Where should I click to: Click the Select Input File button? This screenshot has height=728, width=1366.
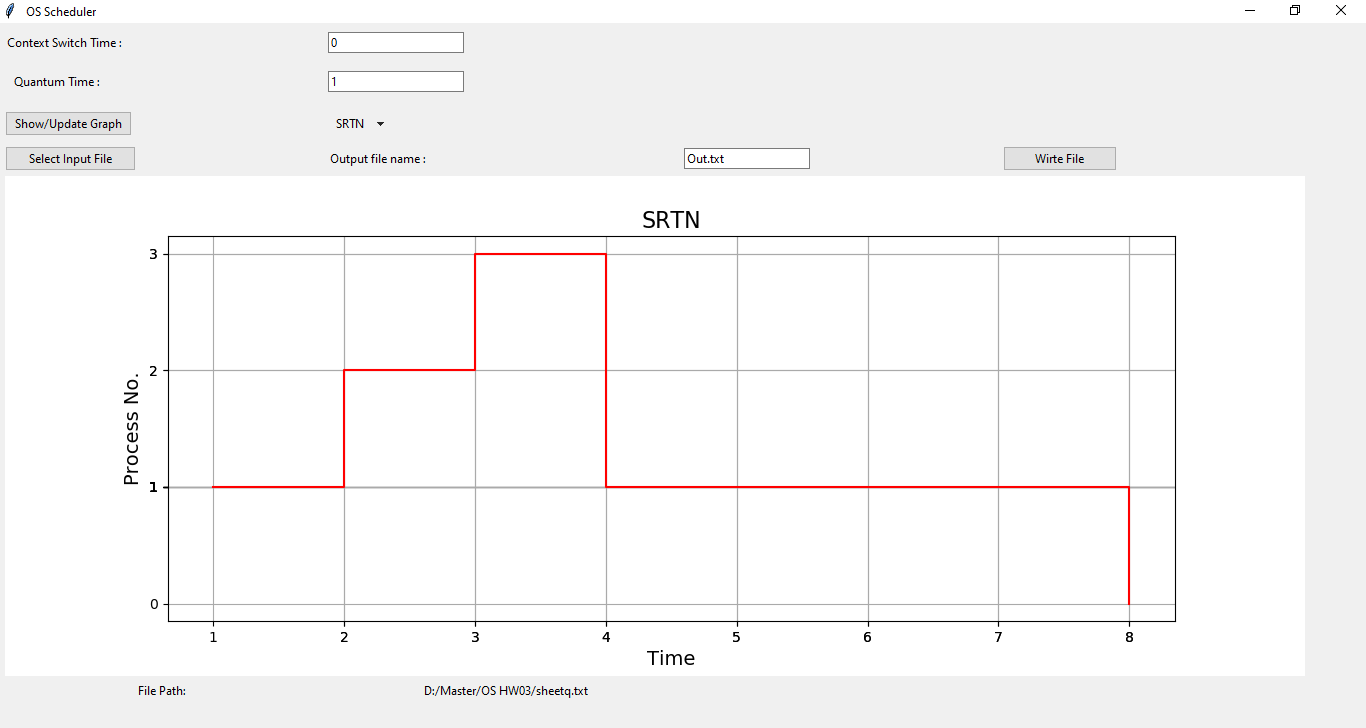(70, 159)
